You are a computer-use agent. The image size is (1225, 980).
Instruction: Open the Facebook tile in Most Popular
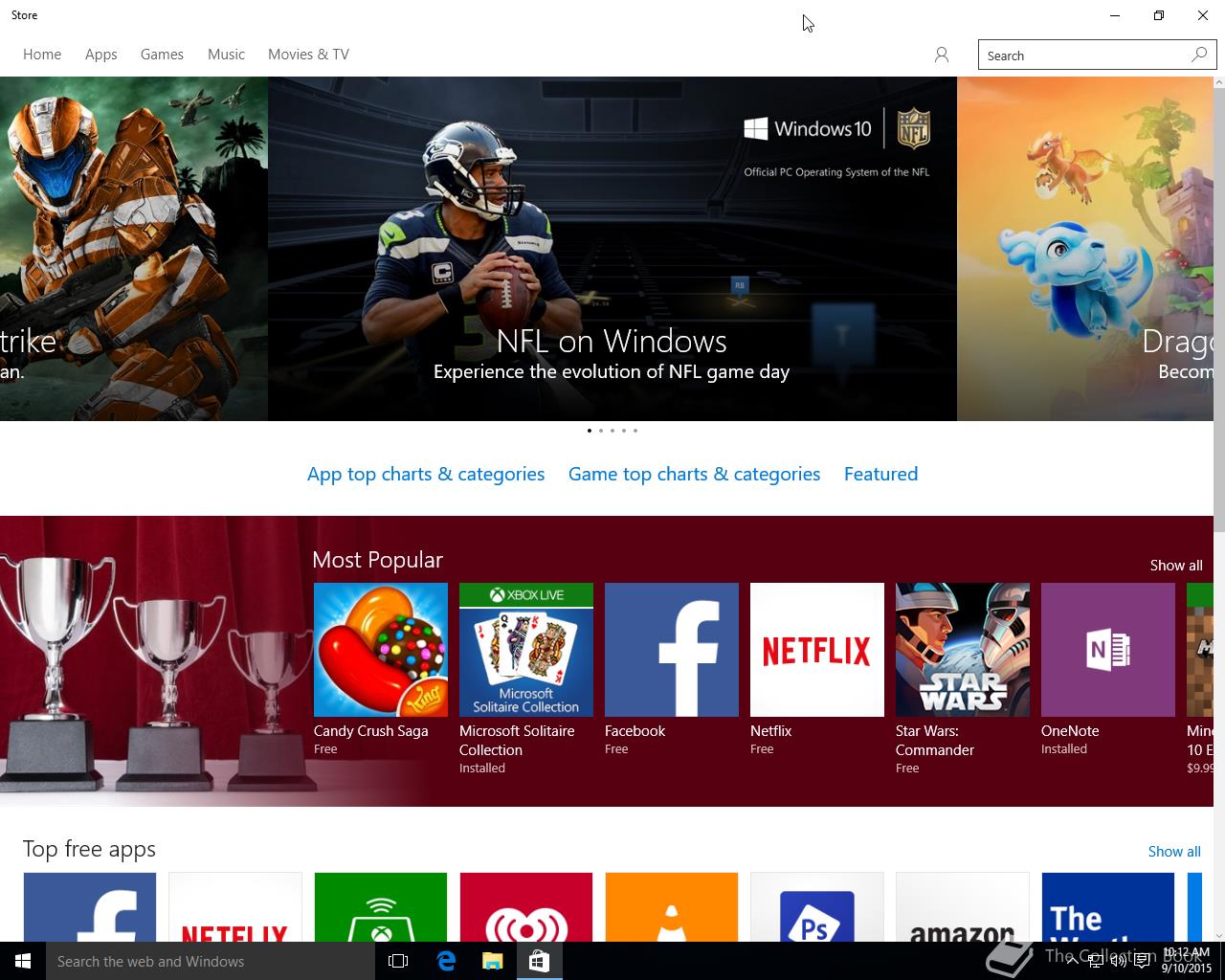coord(672,650)
